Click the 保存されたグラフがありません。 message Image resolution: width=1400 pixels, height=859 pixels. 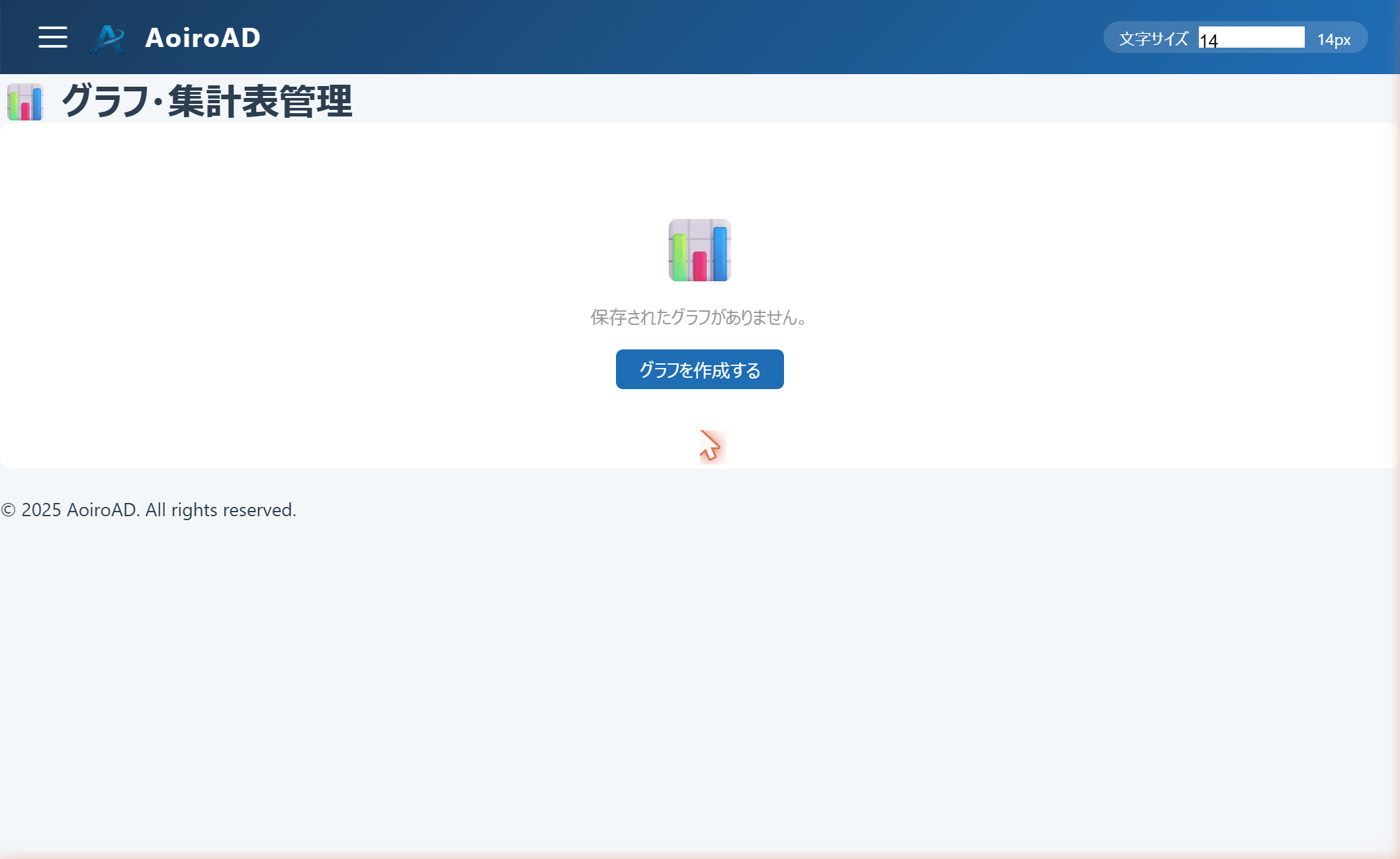click(x=699, y=318)
